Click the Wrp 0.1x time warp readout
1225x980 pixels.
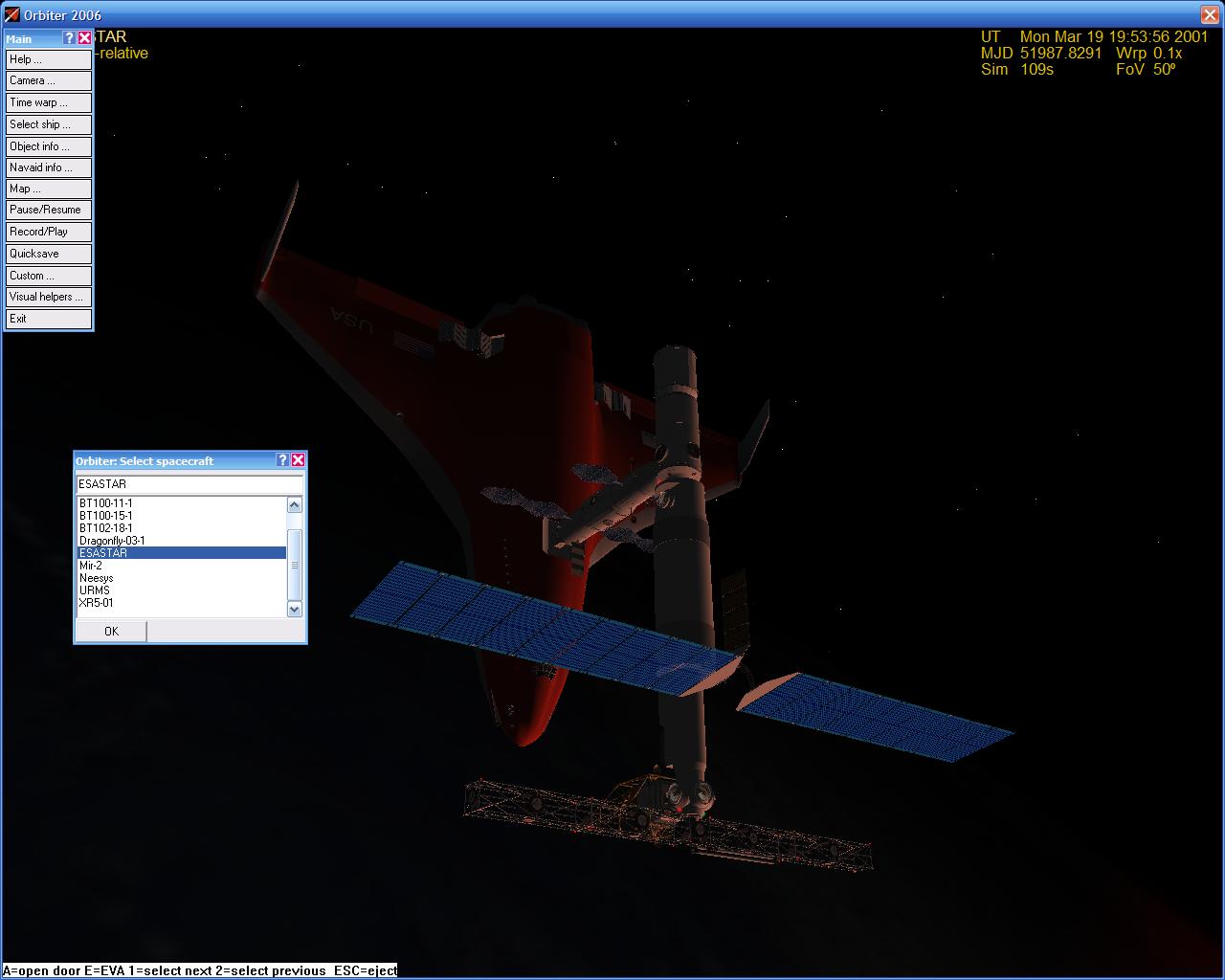click(1148, 54)
